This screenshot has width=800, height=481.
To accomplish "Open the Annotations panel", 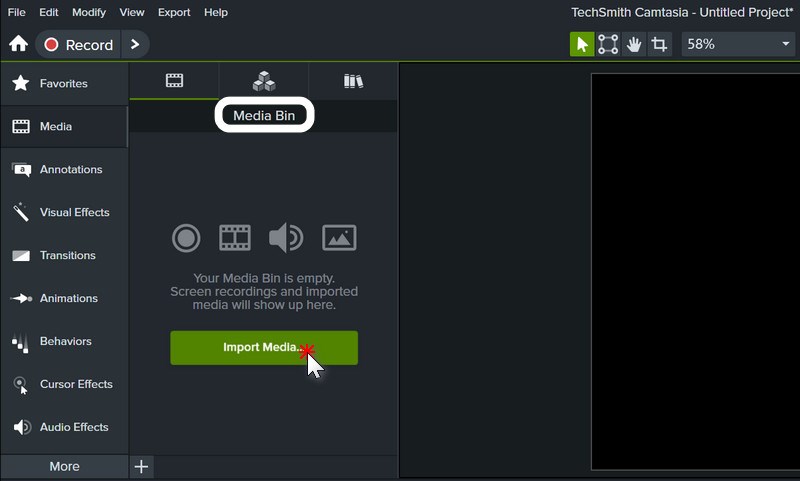I will click(x=63, y=170).
